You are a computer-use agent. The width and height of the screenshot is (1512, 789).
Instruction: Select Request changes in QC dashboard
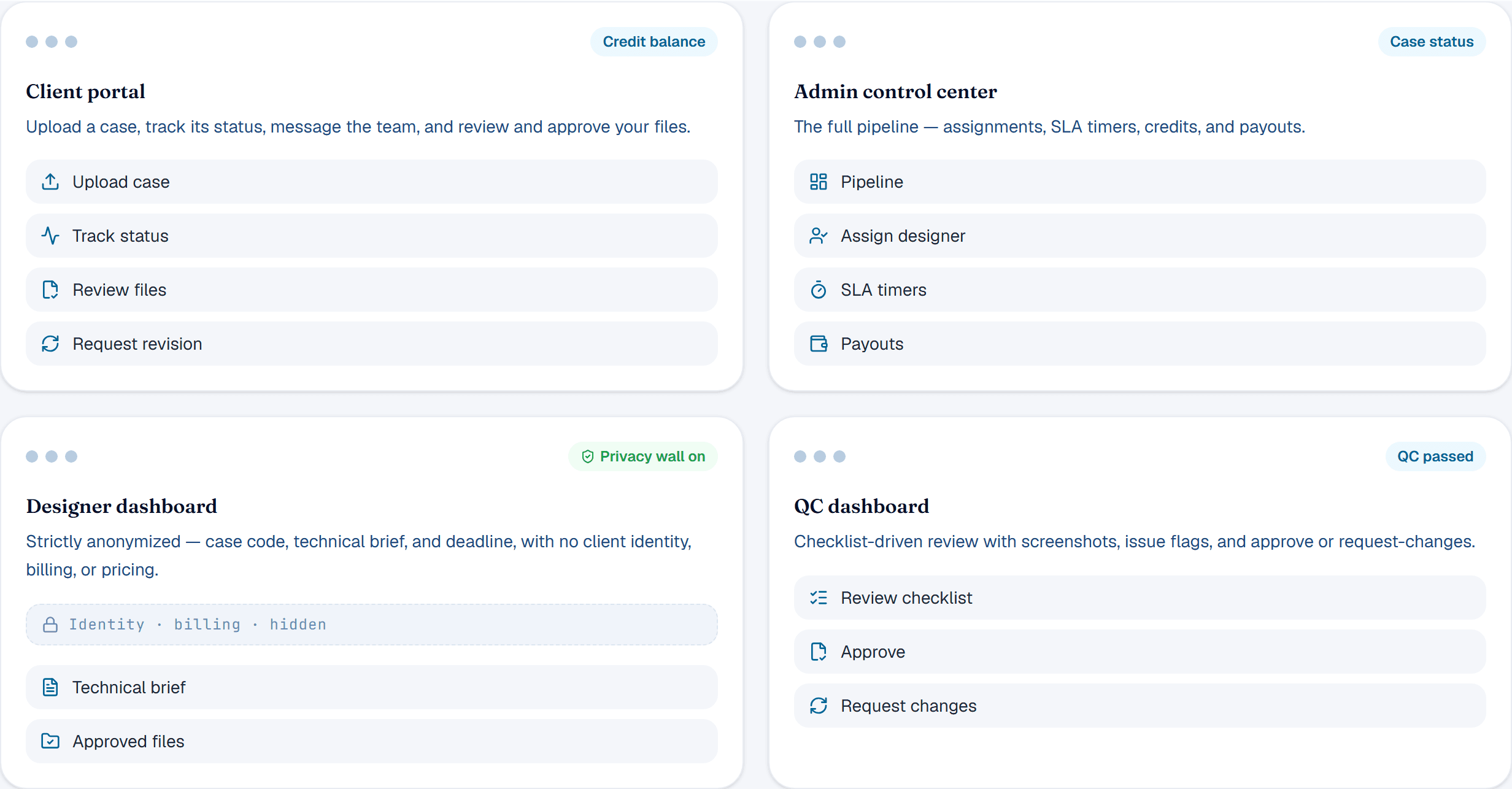tap(1140, 706)
